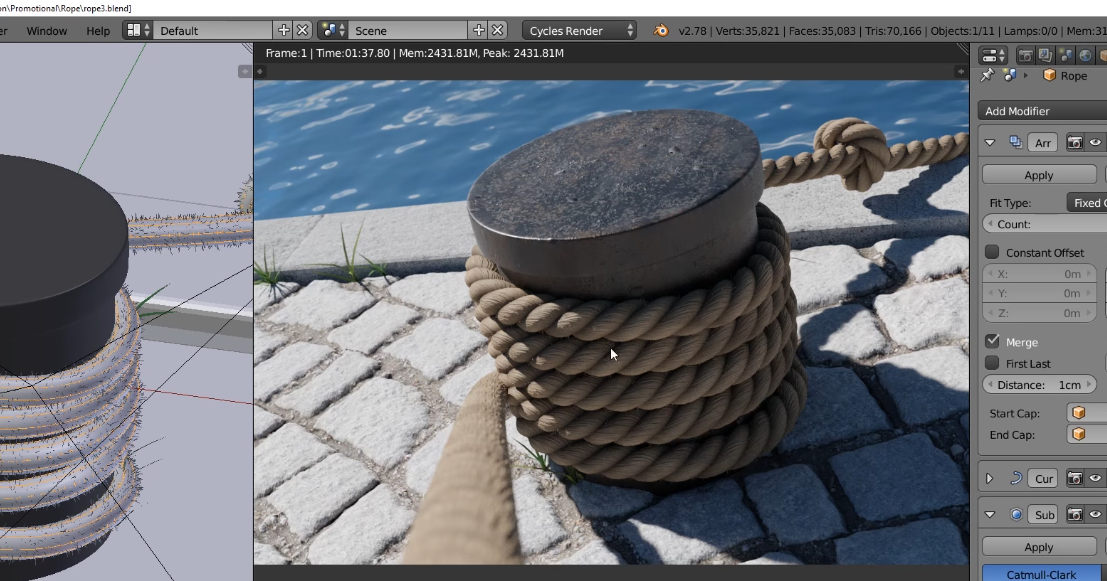The width and height of the screenshot is (1107, 581).
Task: Open the Cycles Render engine selector
Action: [x=578, y=30]
